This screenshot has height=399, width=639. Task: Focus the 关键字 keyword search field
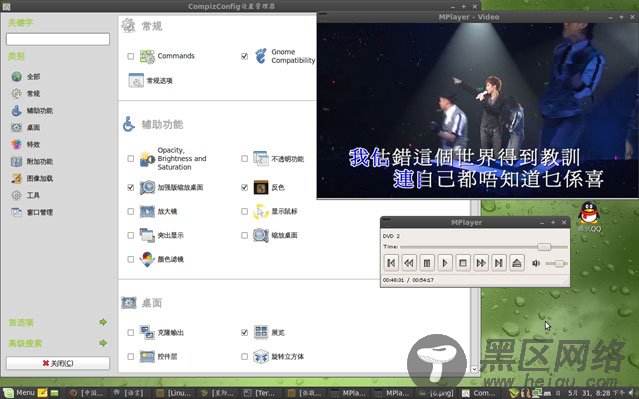[x=58, y=39]
